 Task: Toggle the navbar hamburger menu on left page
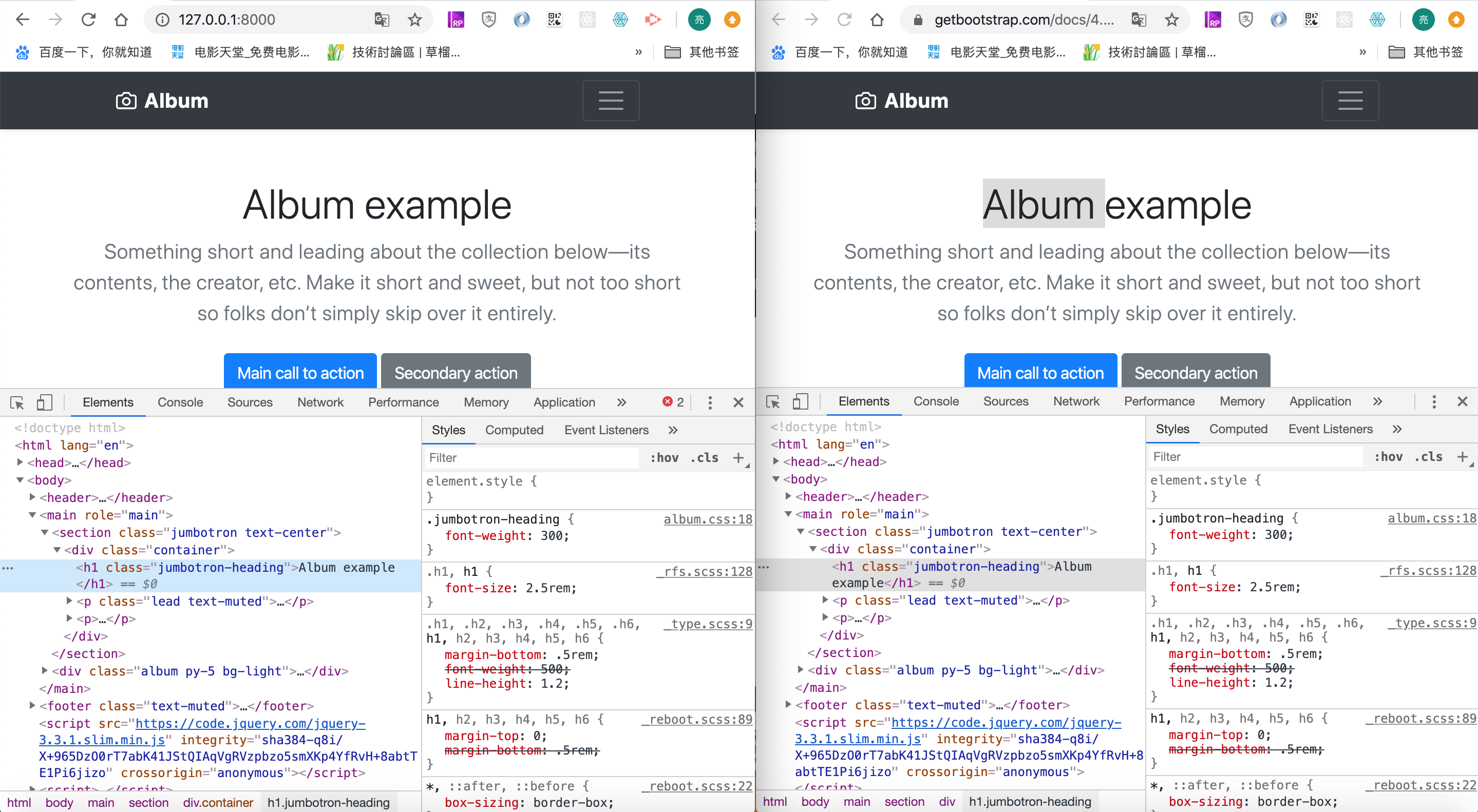(x=611, y=101)
